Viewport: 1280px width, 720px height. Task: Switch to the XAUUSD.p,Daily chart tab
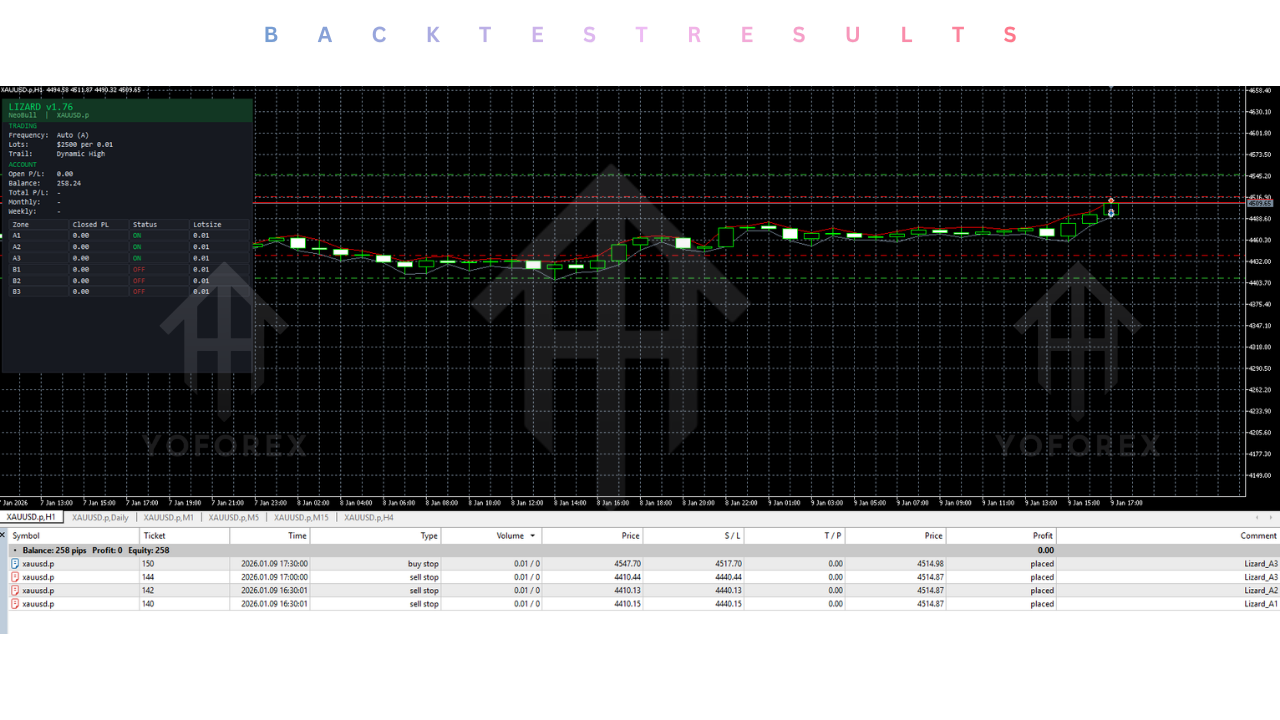pos(100,517)
